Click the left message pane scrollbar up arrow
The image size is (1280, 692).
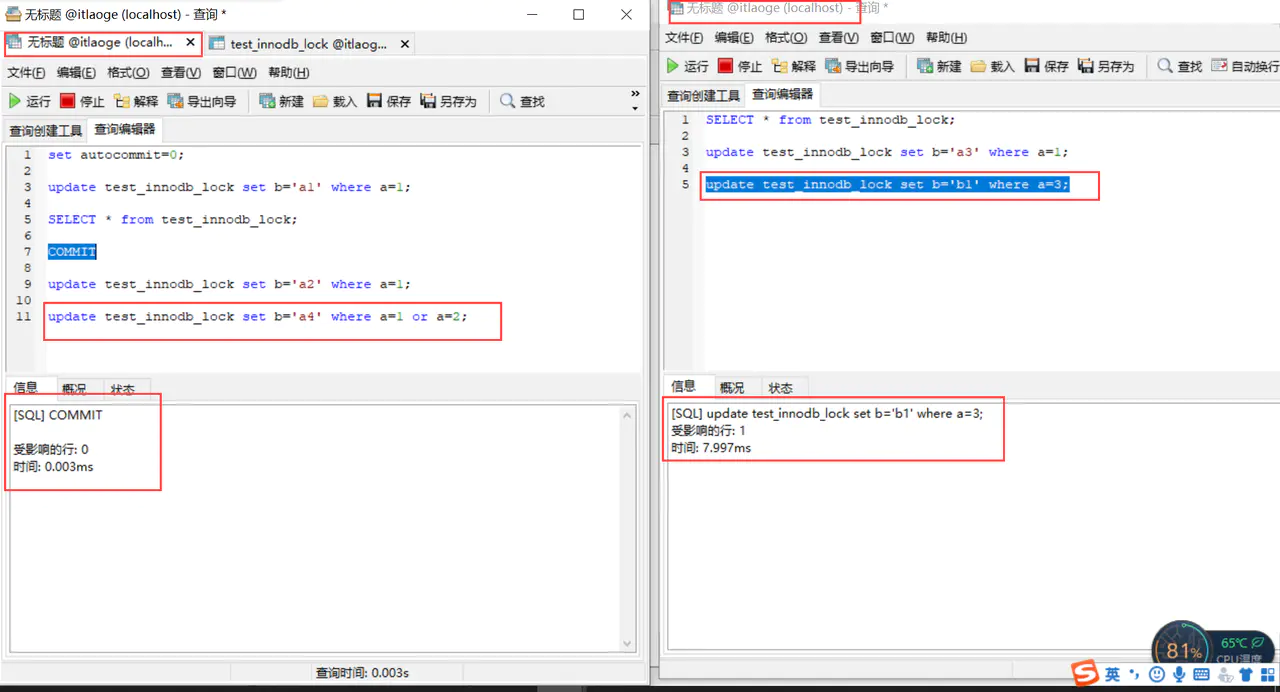(x=628, y=415)
